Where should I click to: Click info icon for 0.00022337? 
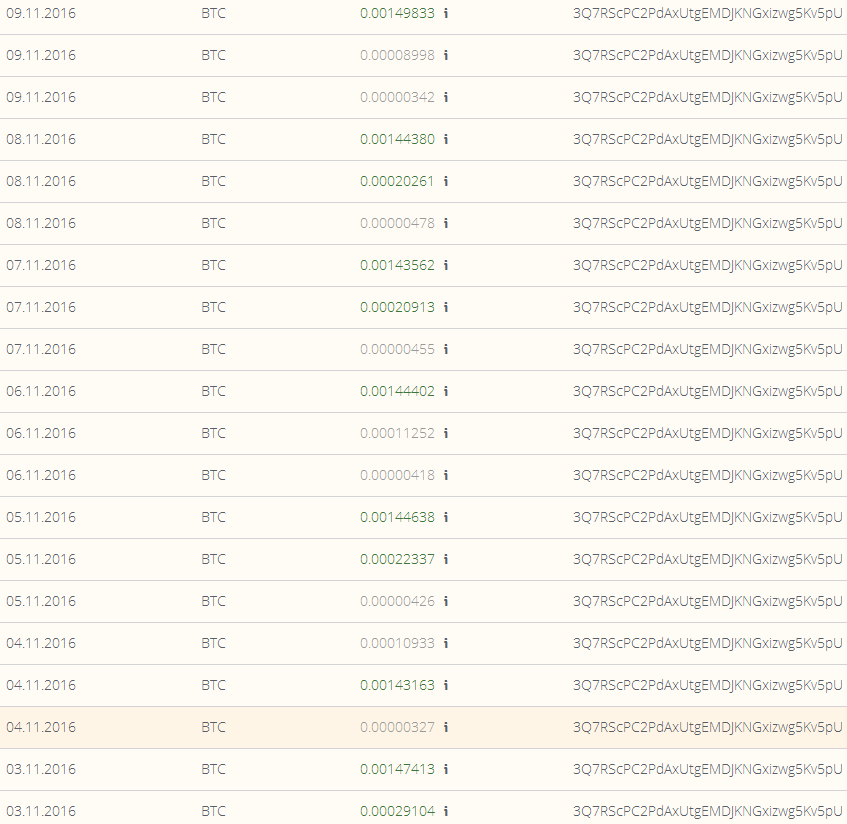click(x=446, y=559)
